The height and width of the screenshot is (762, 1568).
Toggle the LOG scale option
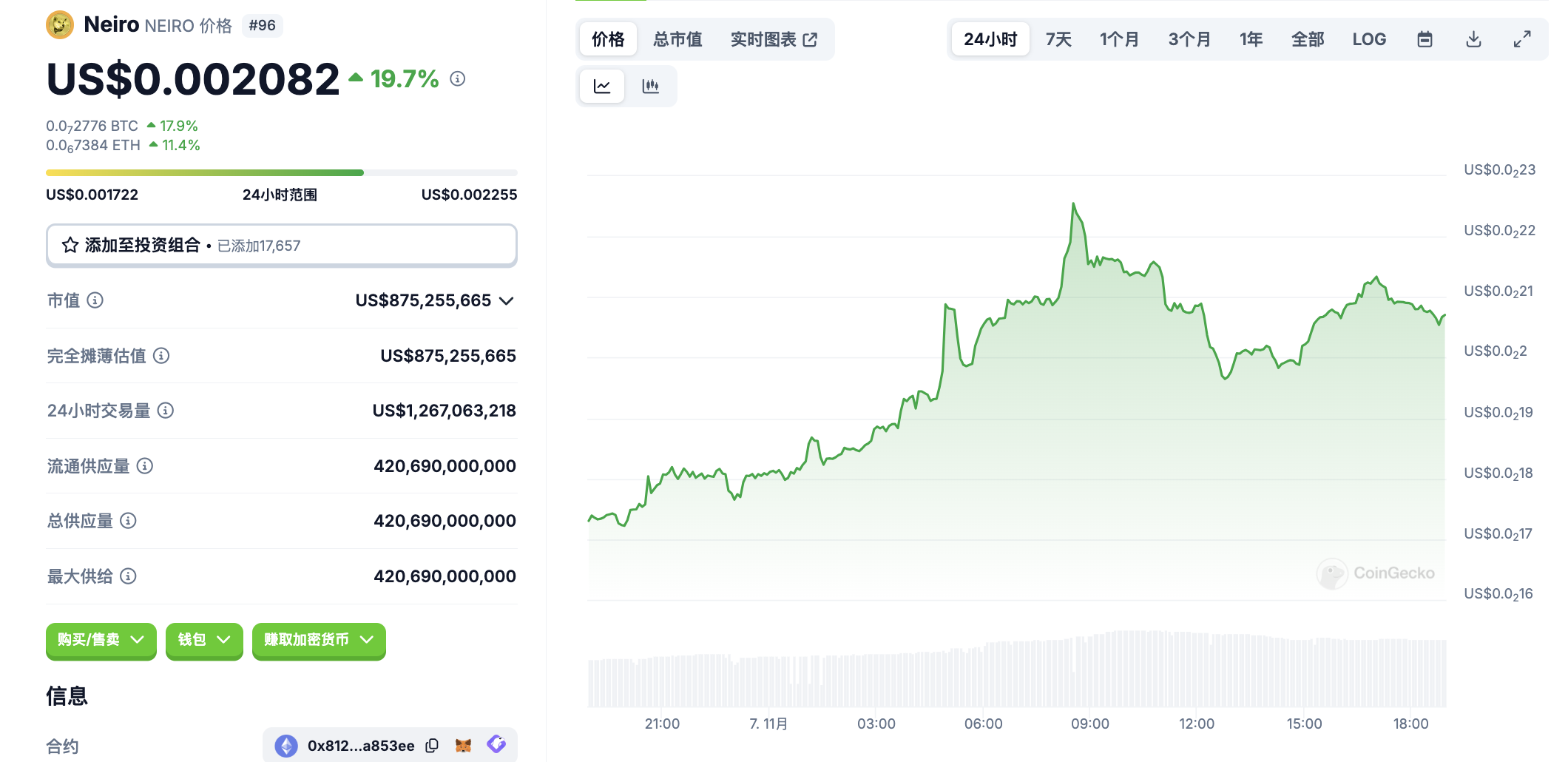(x=1369, y=39)
